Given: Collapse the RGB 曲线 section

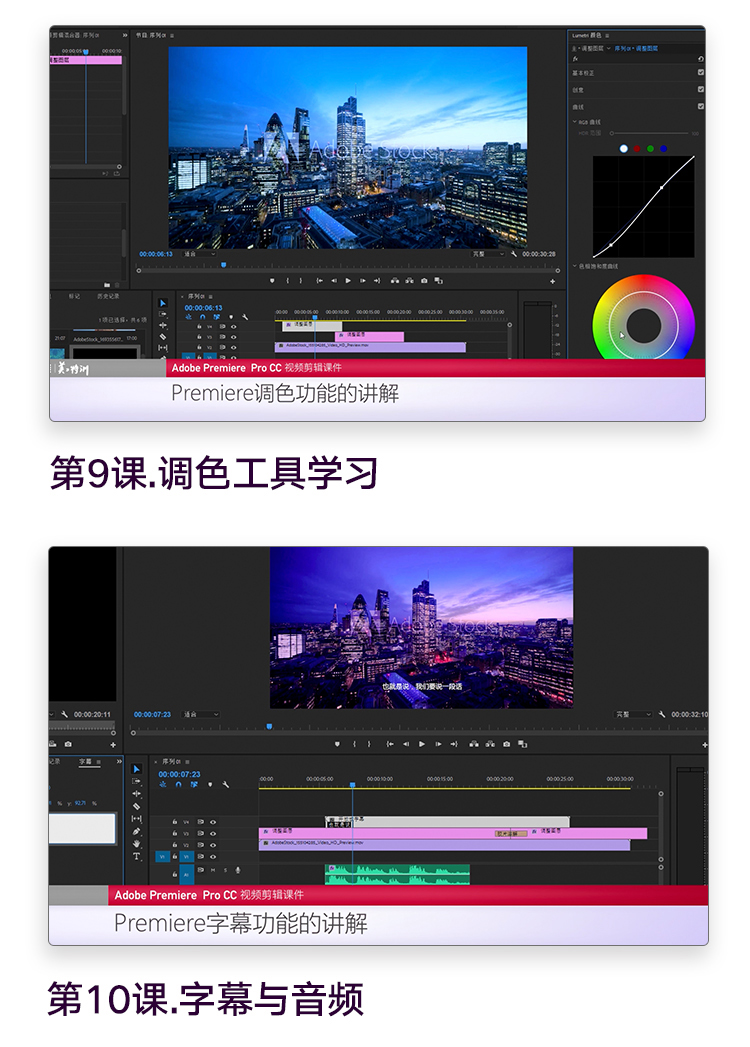Looking at the screenshot, I should tap(574, 122).
